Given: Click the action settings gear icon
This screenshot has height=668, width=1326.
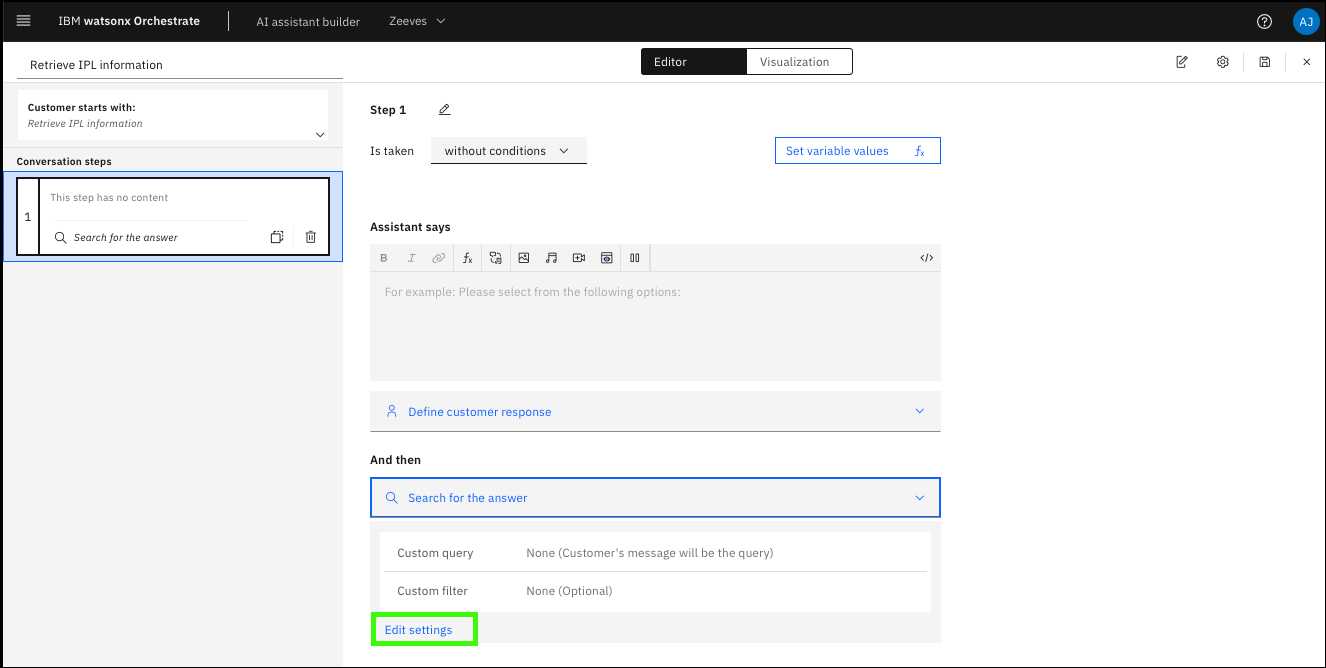Looking at the screenshot, I should point(1222,62).
